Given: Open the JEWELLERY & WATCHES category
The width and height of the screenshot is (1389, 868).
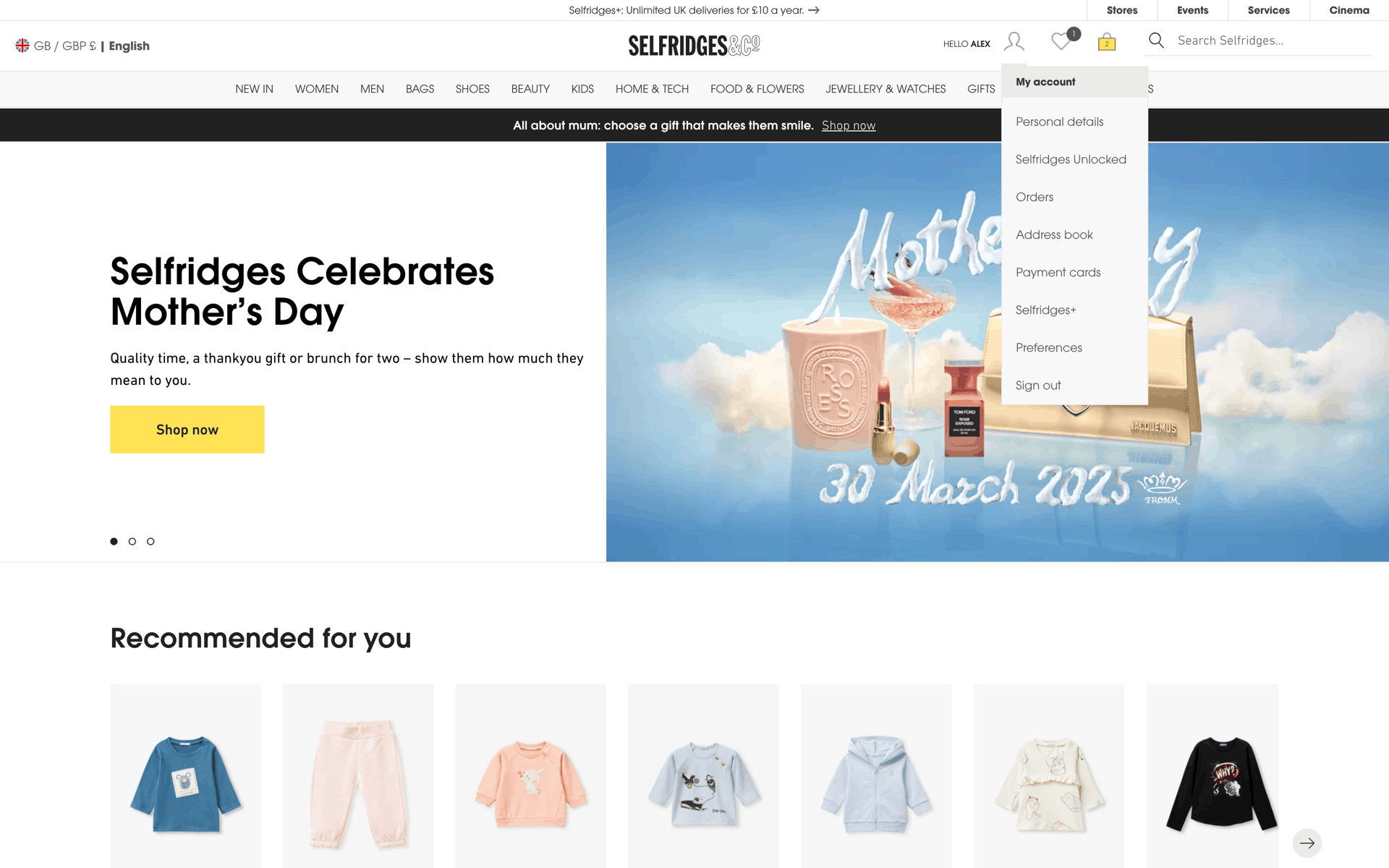Looking at the screenshot, I should pos(885,89).
